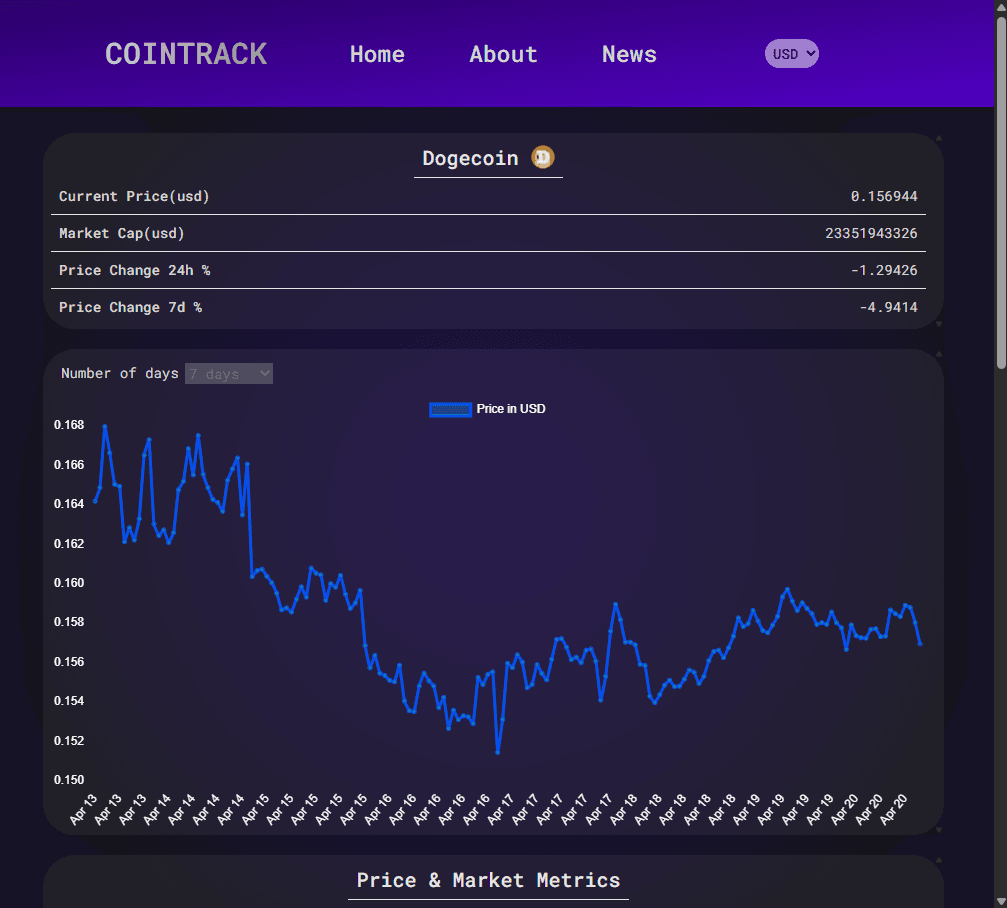Click the Price & Market Metrics heading

click(x=488, y=880)
